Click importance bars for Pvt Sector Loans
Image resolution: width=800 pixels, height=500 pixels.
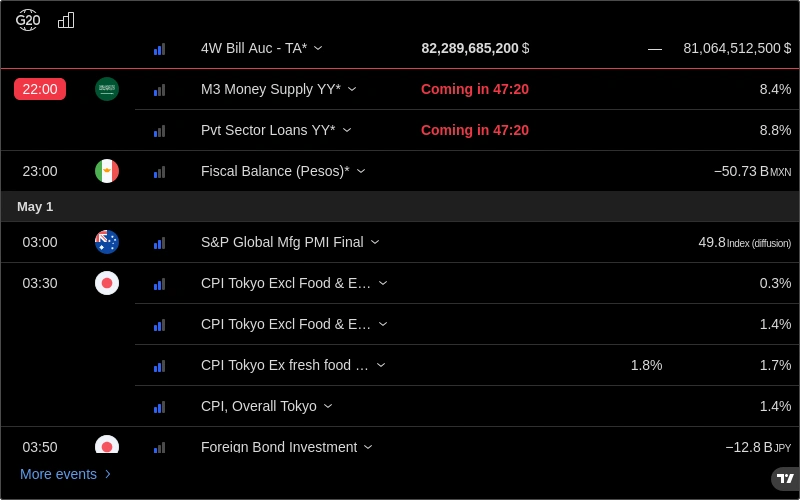click(159, 131)
